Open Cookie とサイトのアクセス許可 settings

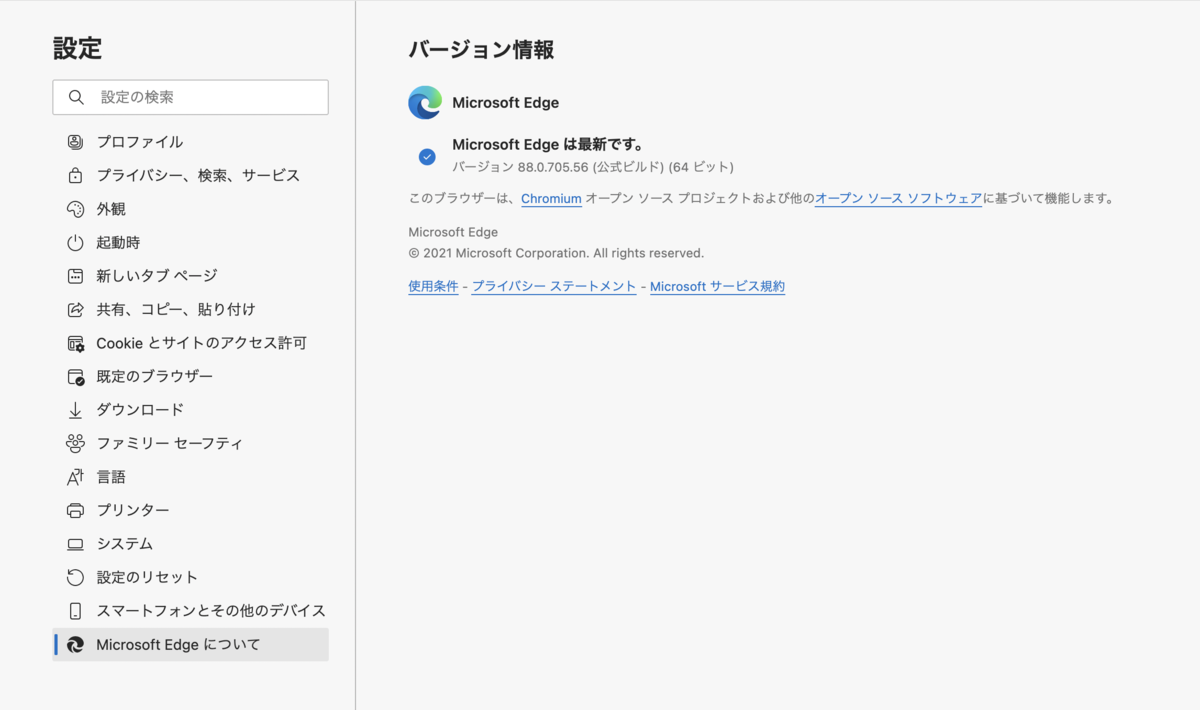coord(190,343)
